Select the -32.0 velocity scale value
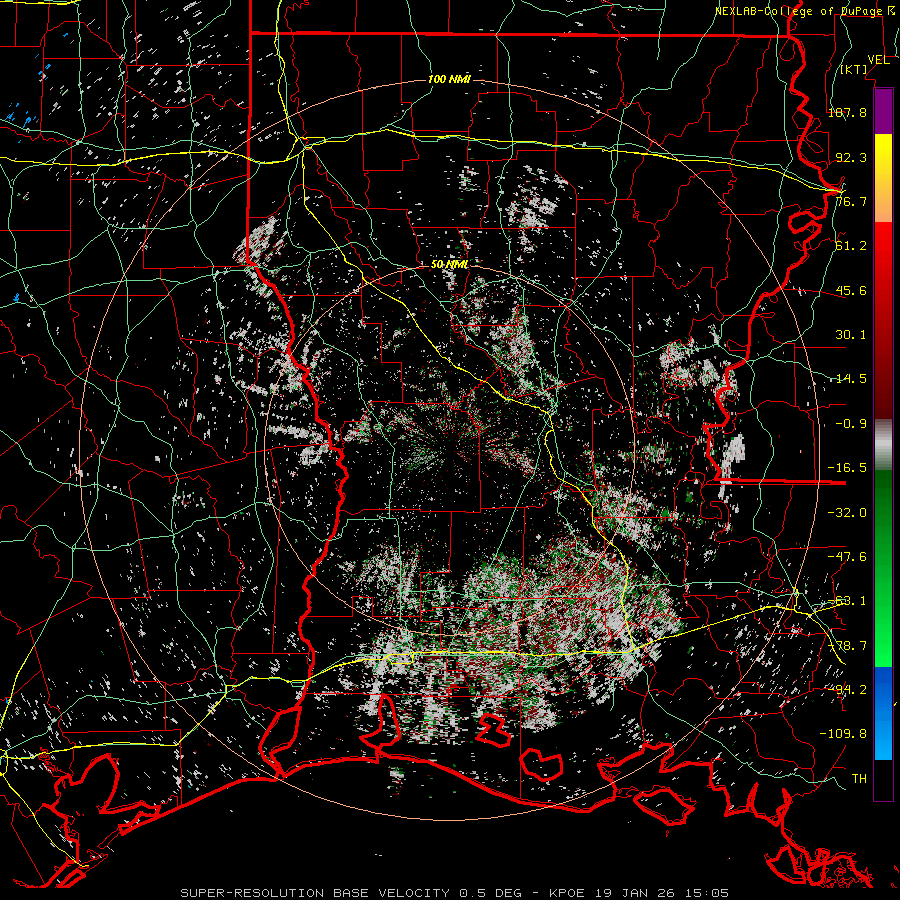Image resolution: width=900 pixels, height=900 pixels. click(847, 512)
